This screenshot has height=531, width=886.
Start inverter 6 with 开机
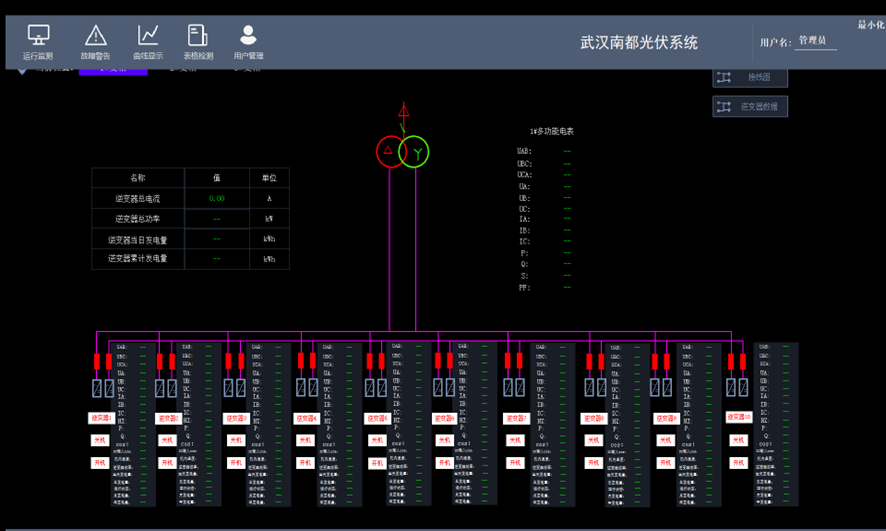click(444, 463)
